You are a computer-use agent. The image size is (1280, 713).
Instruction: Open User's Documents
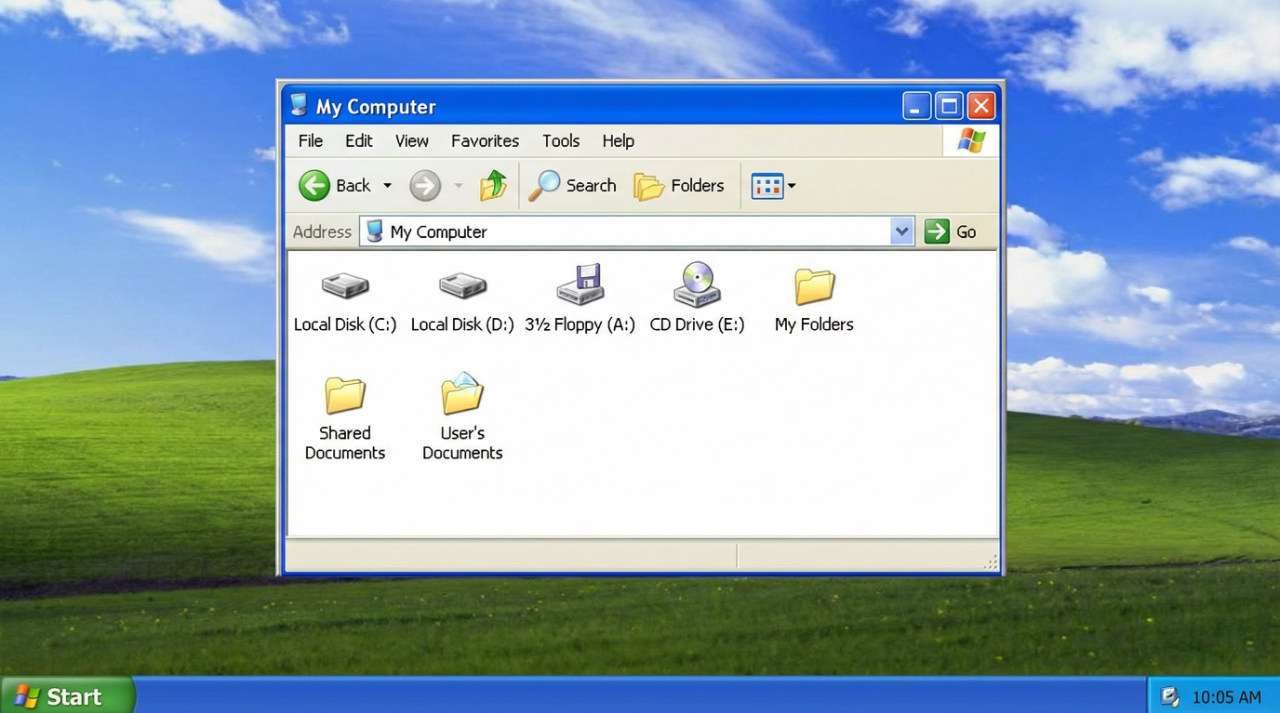click(x=462, y=400)
